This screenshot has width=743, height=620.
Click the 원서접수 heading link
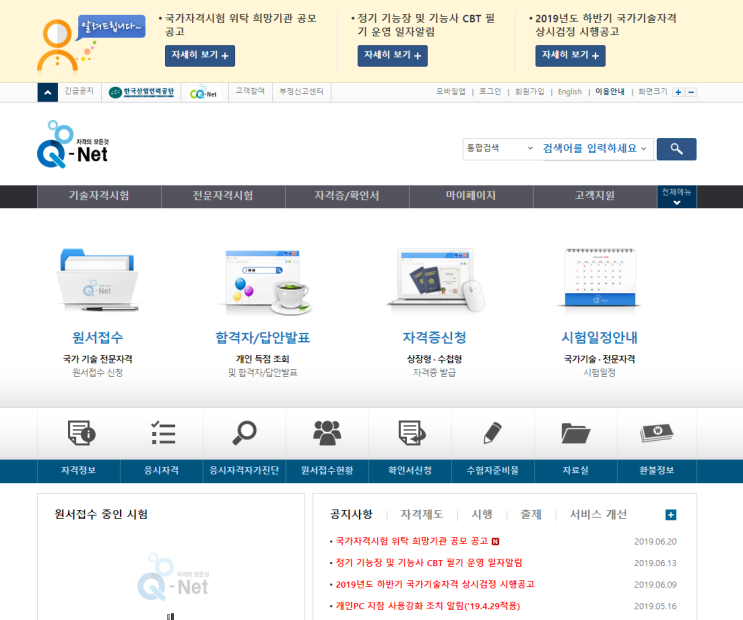point(98,337)
